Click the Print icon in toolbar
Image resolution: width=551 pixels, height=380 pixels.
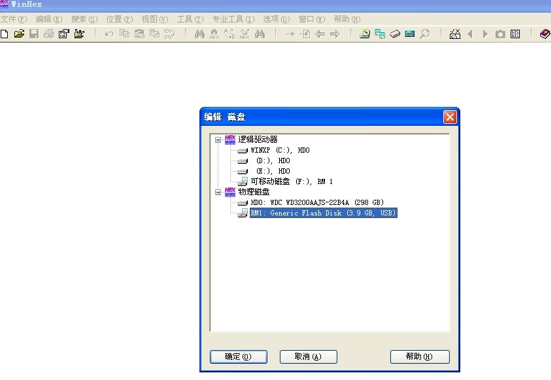click(49, 34)
